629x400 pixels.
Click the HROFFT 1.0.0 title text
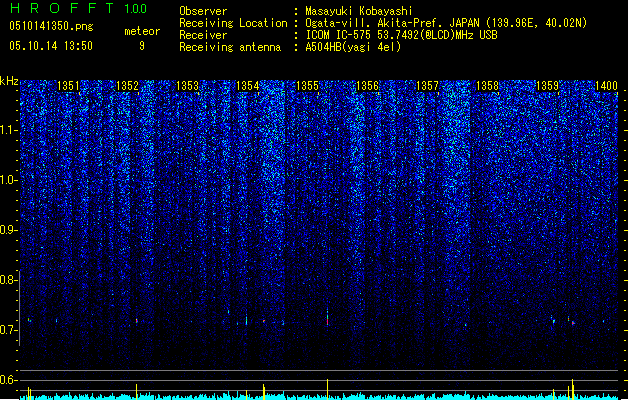[78, 8]
